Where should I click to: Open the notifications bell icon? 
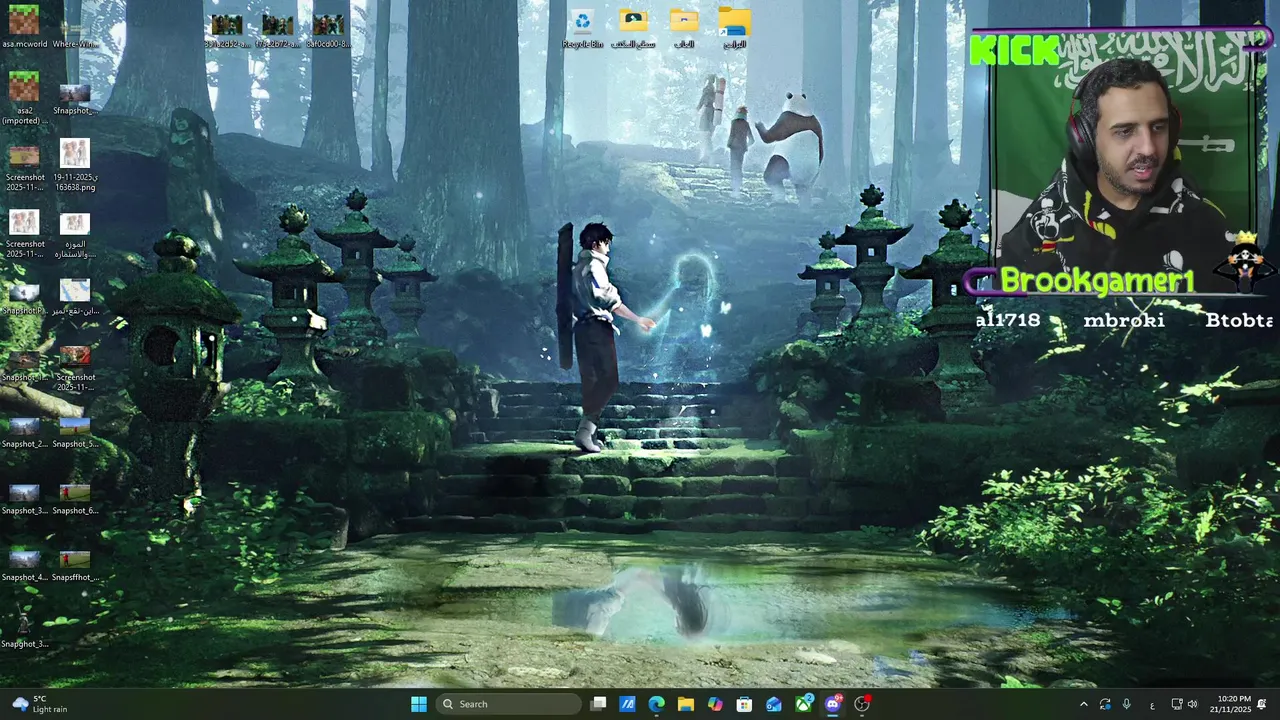(x=1262, y=705)
